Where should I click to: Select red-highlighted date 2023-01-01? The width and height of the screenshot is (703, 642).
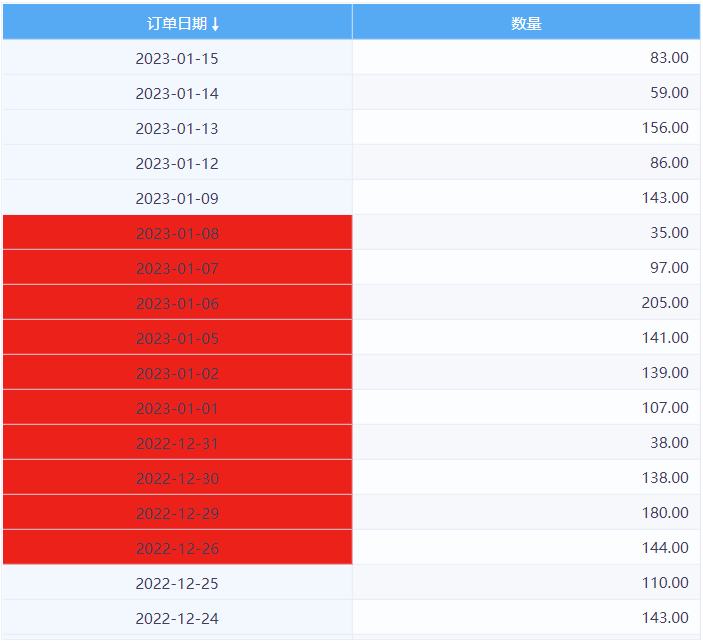point(177,408)
